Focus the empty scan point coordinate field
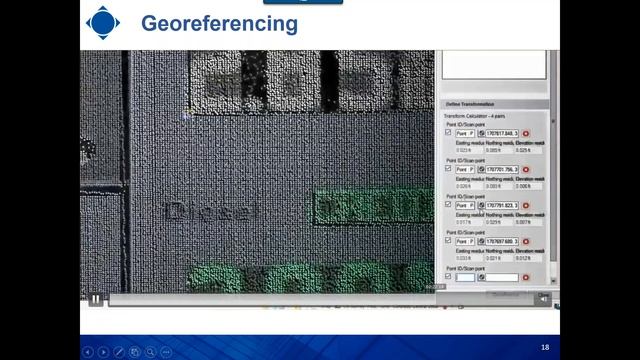 point(502,278)
